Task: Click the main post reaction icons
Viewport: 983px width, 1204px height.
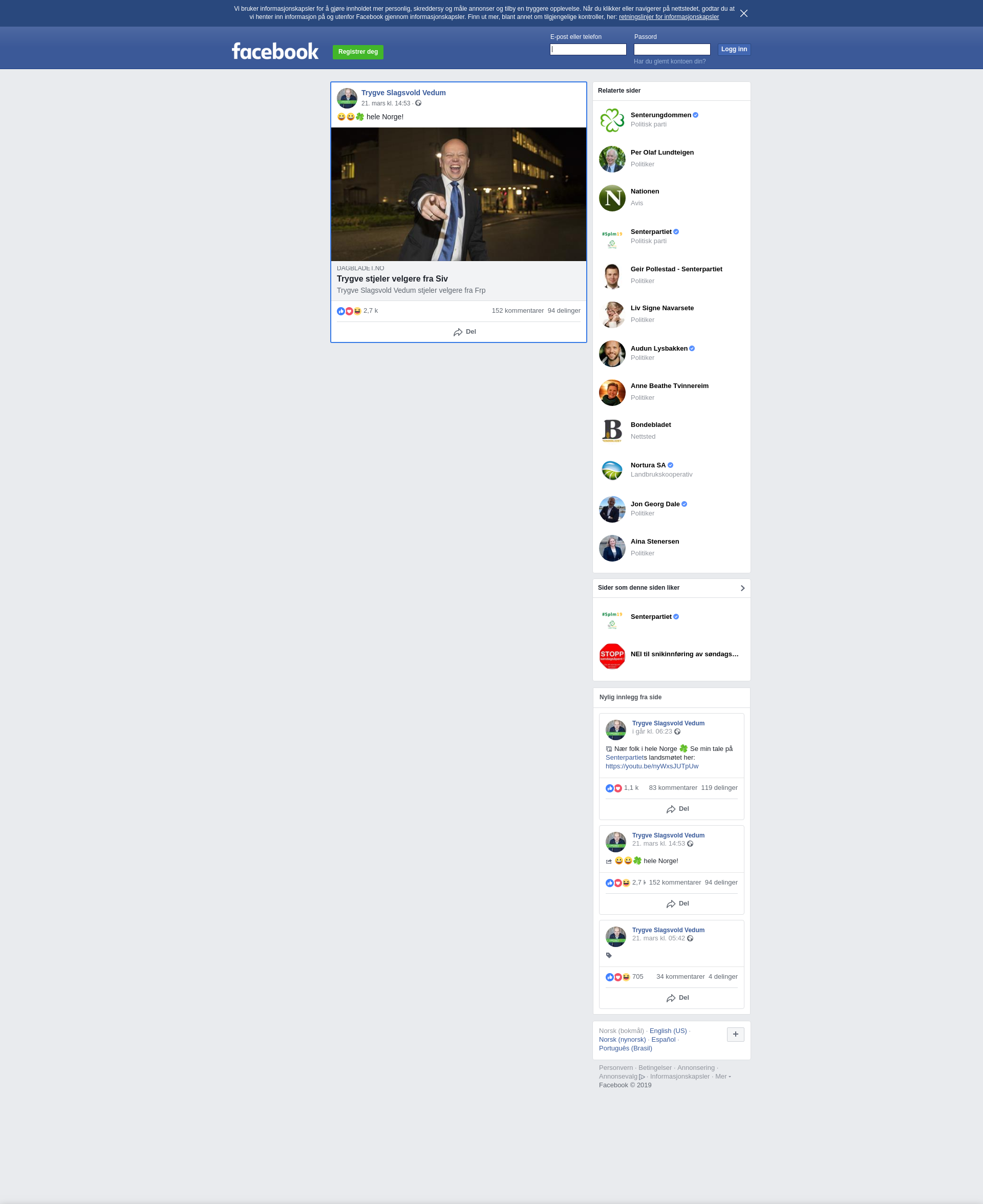Action: (349, 311)
